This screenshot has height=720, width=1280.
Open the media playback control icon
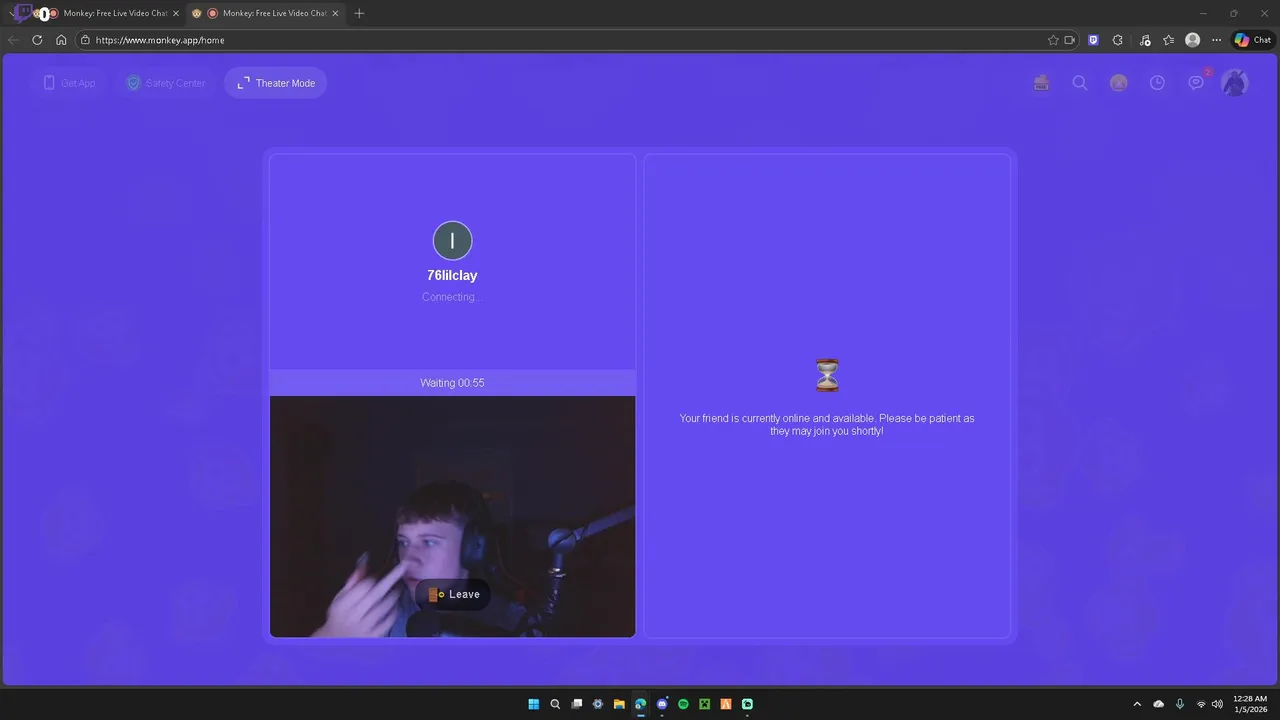point(1145,40)
